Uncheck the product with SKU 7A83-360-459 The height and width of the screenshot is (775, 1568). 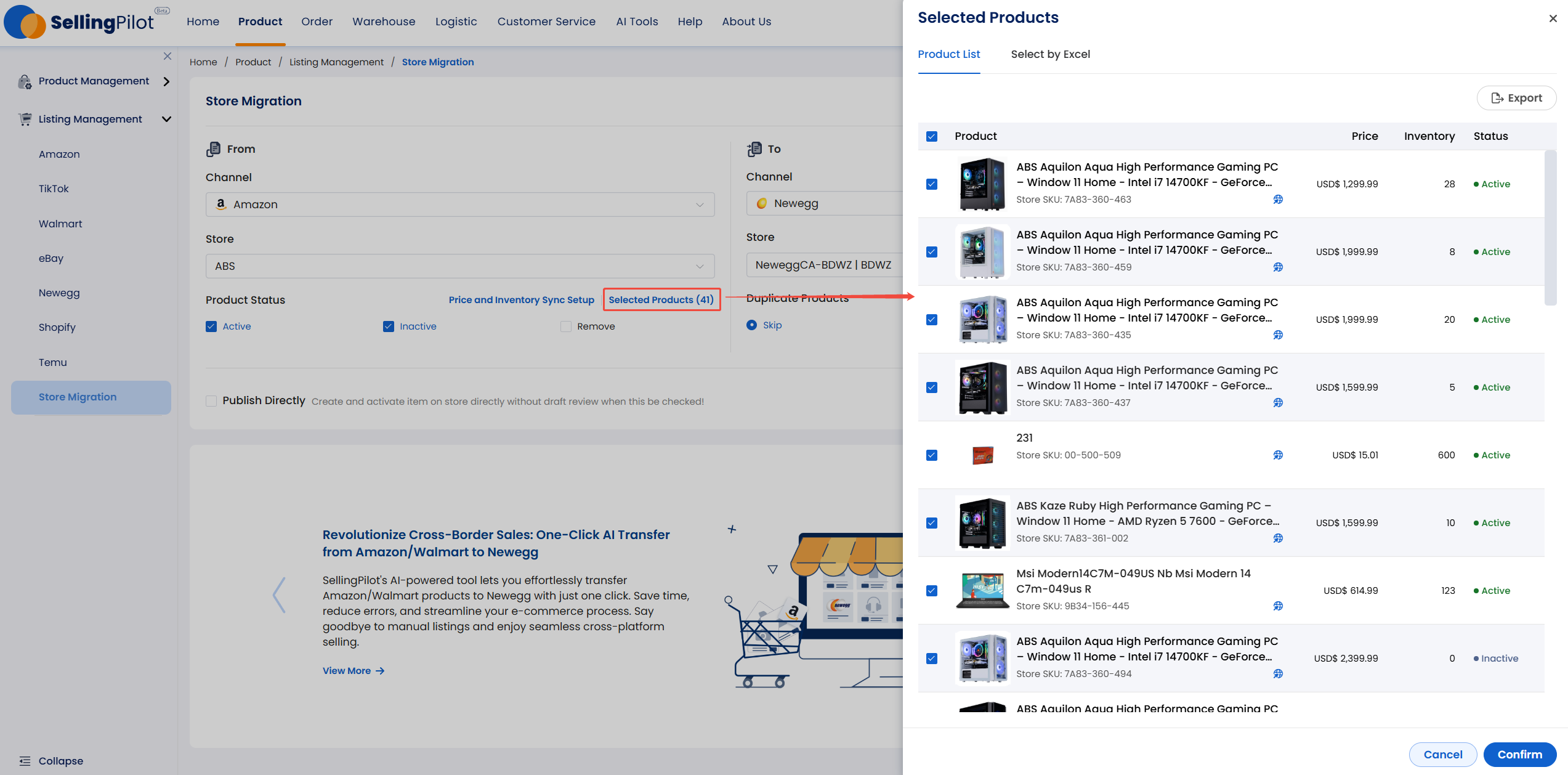931,252
